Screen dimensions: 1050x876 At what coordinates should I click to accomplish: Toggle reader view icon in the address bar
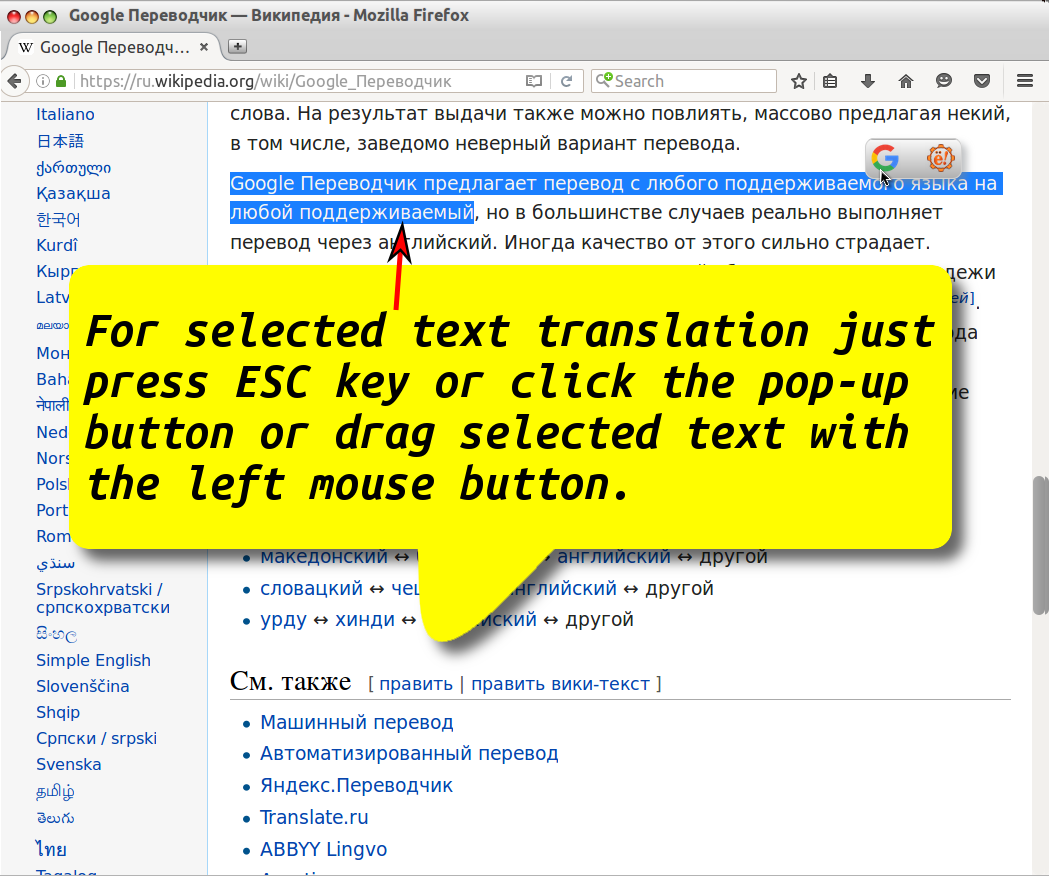tap(534, 81)
